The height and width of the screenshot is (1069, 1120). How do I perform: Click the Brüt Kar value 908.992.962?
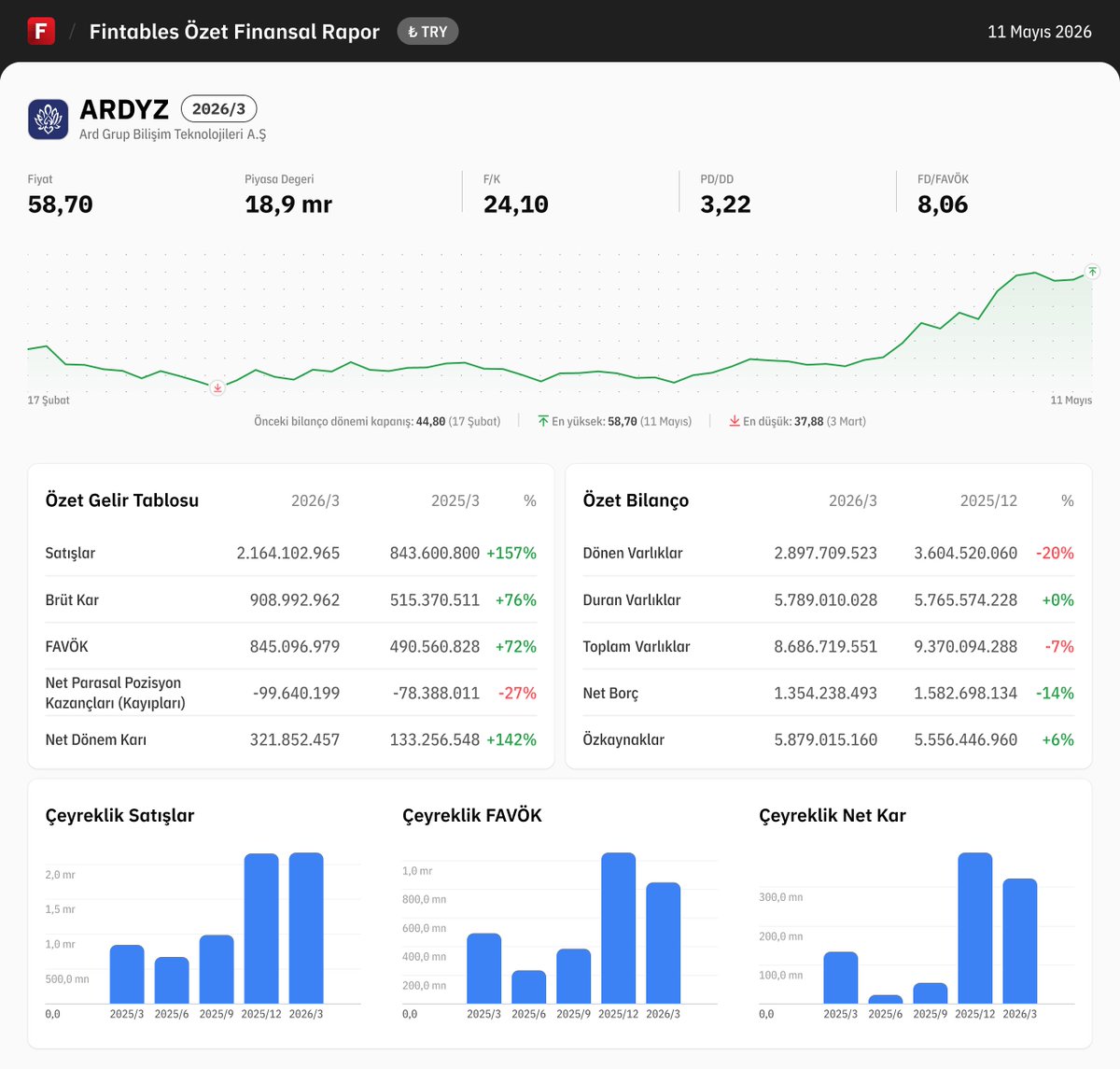click(295, 599)
